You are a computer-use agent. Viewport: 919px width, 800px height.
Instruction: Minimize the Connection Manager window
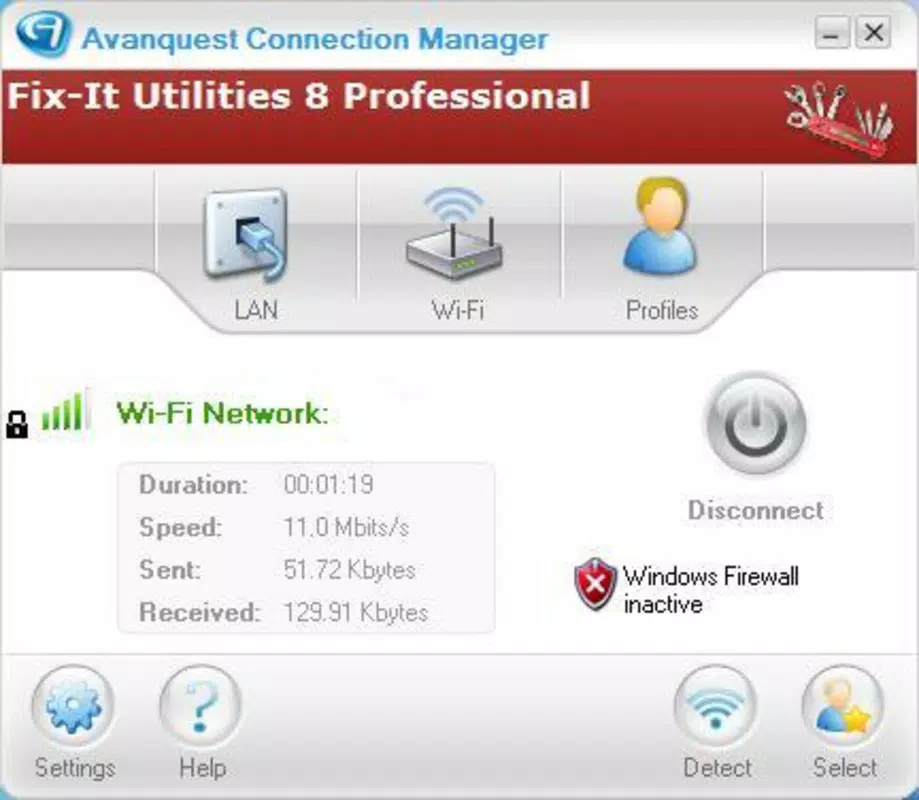click(832, 32)
